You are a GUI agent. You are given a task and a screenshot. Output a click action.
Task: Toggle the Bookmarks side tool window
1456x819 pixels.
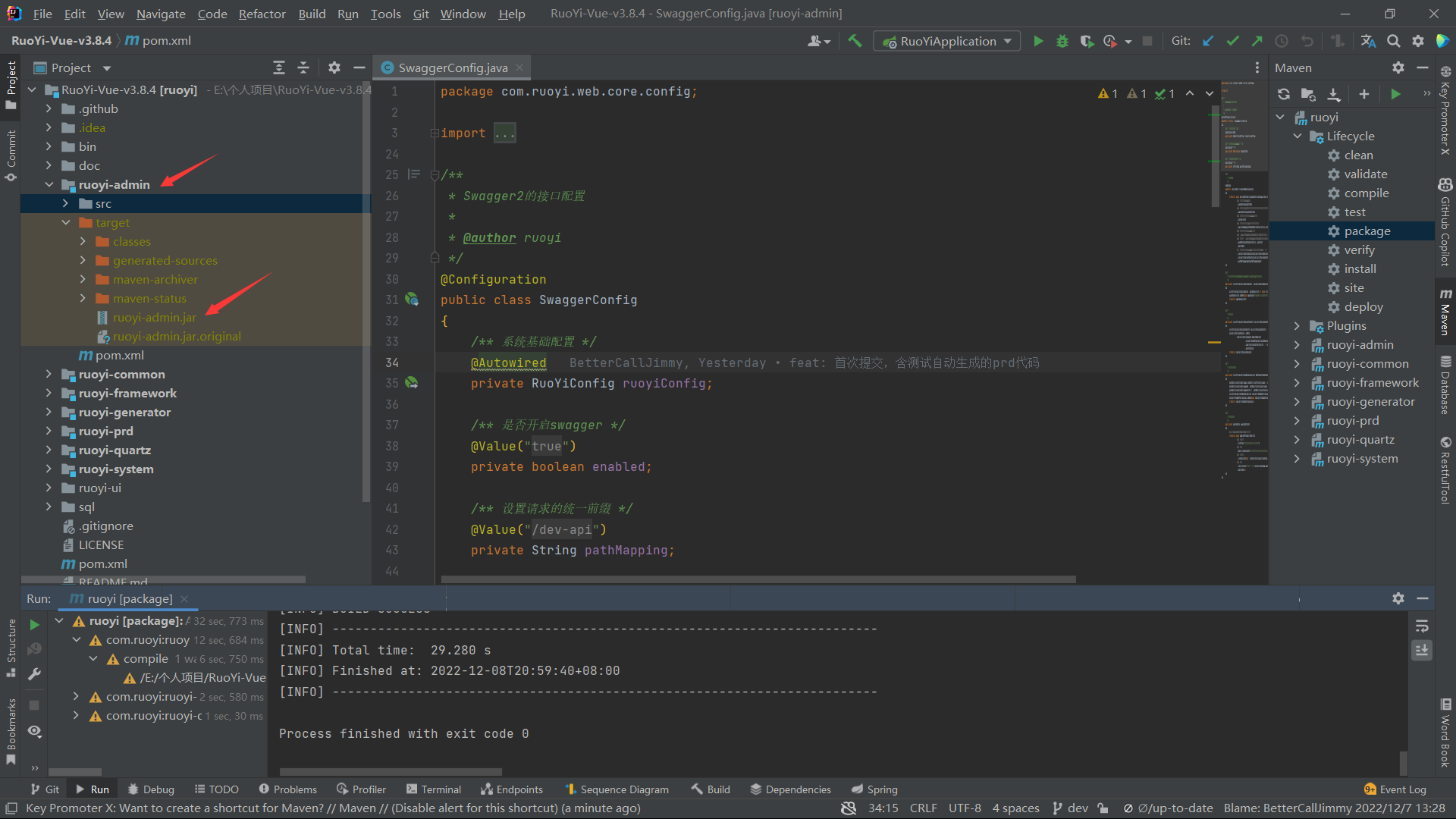coord(11,732)
